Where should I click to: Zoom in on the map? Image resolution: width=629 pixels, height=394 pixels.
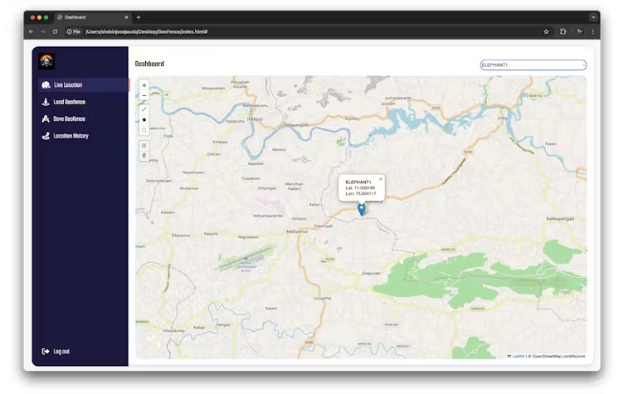[144, 85]
